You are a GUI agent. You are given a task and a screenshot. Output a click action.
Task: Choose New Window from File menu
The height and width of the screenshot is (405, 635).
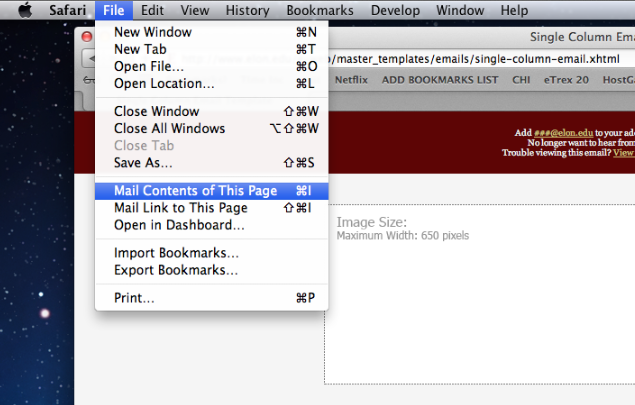point(153,32)
